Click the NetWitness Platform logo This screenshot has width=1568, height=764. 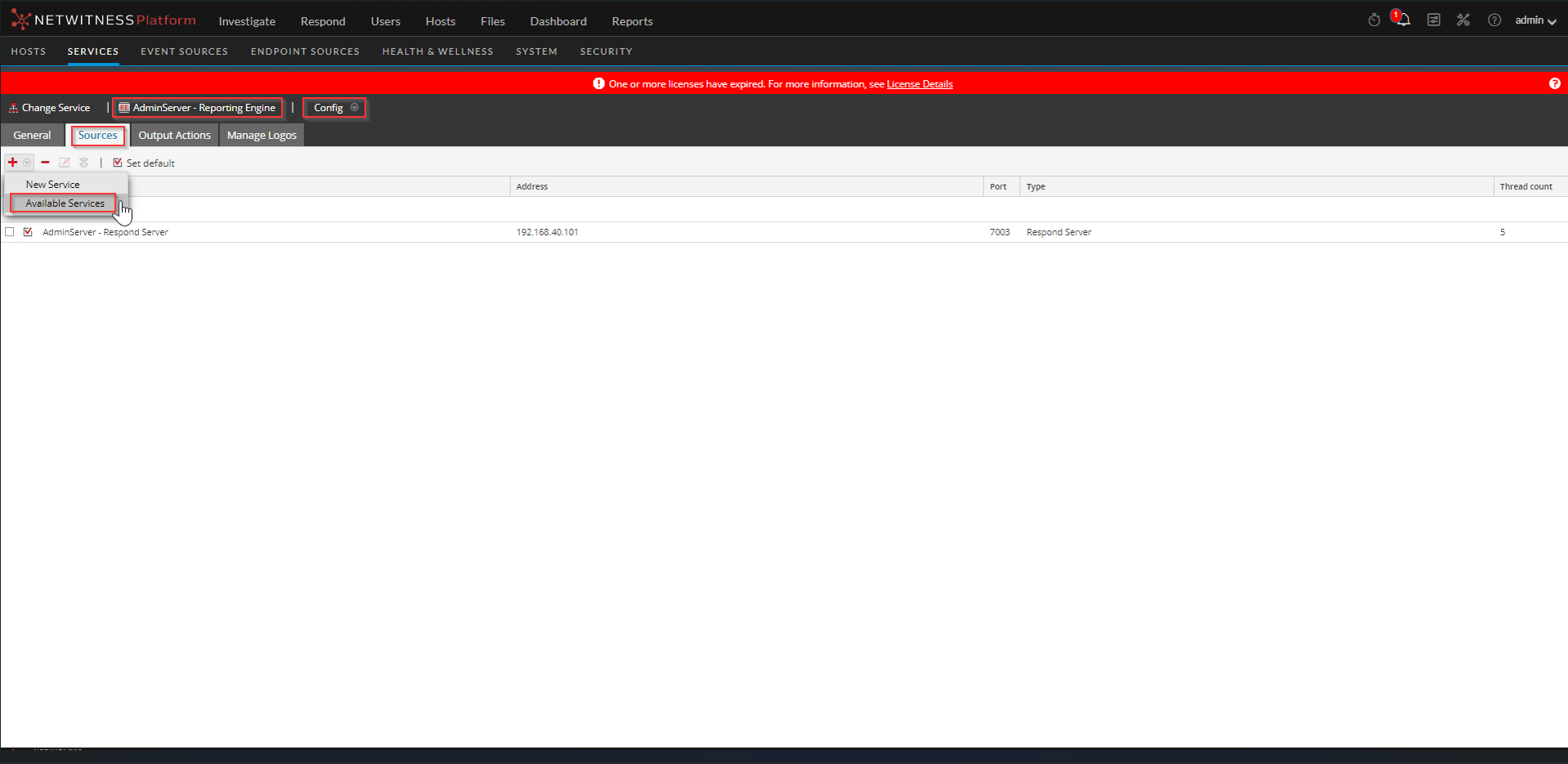104,20
